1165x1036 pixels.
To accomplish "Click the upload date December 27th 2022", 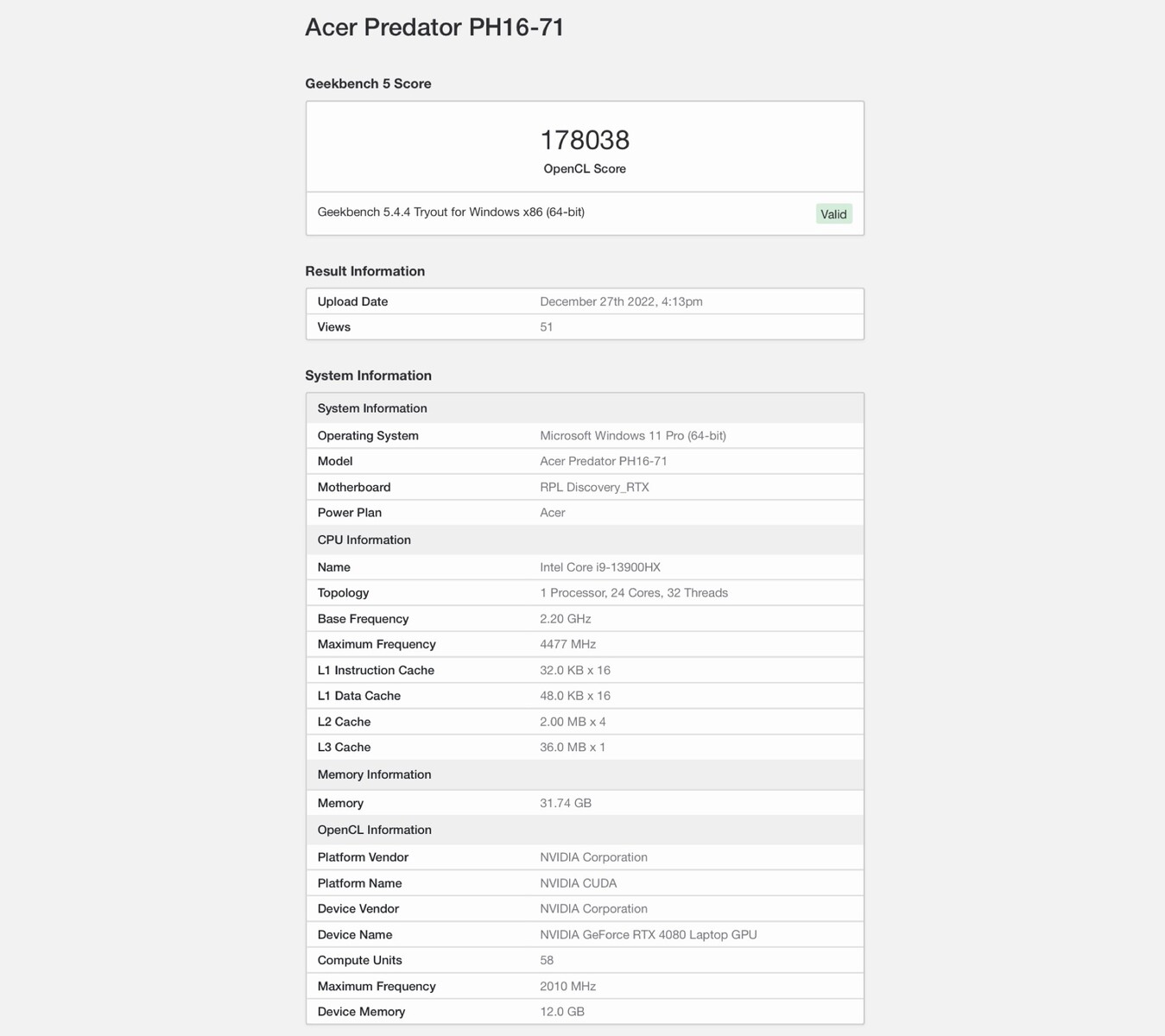I will (x=621, y=301).
